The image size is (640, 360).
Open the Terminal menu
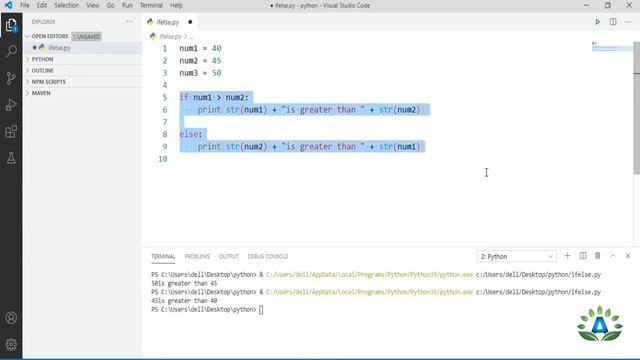151,5
